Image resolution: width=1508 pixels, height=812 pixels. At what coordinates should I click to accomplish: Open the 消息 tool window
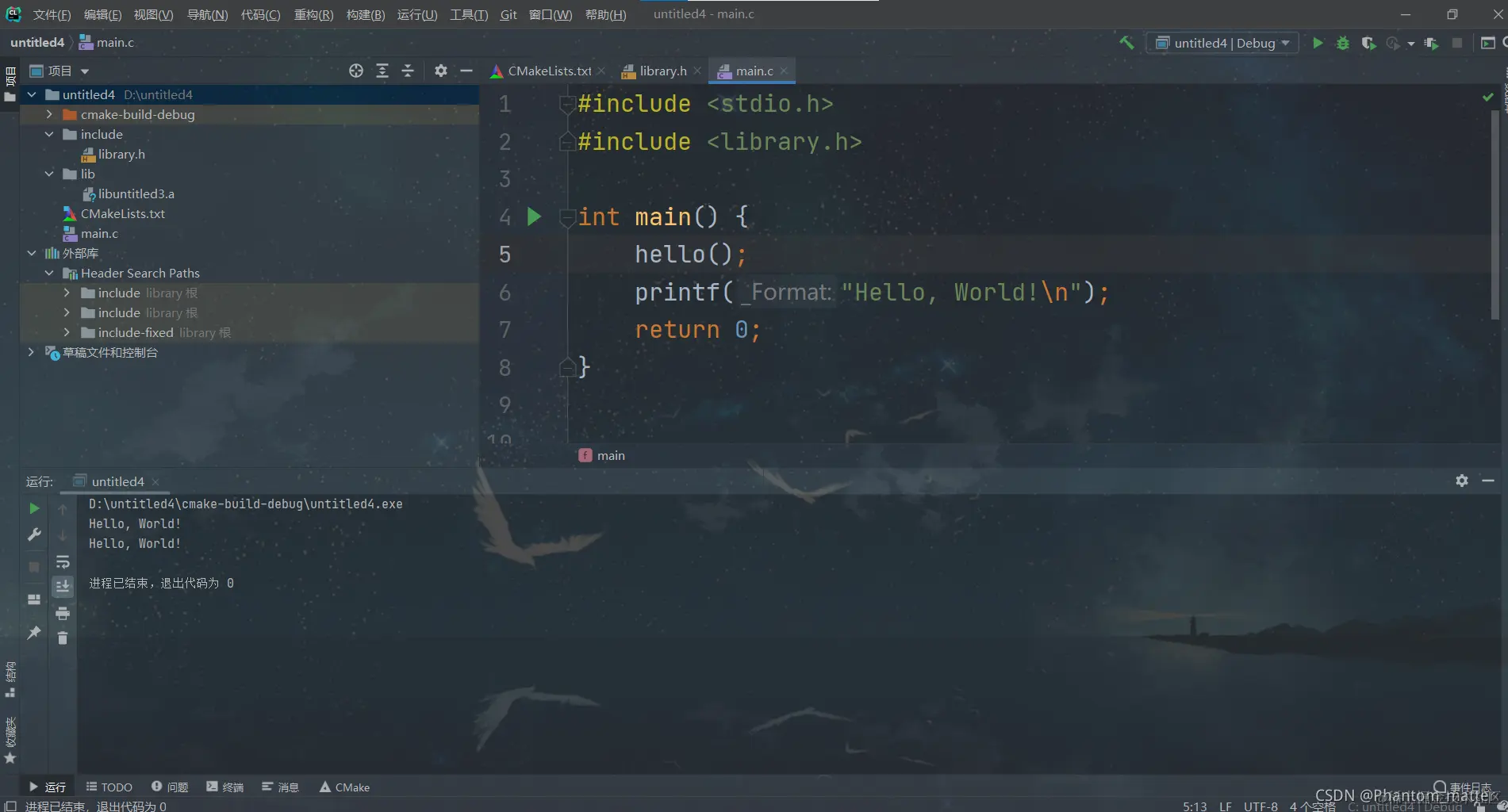(x=281, y=787)
